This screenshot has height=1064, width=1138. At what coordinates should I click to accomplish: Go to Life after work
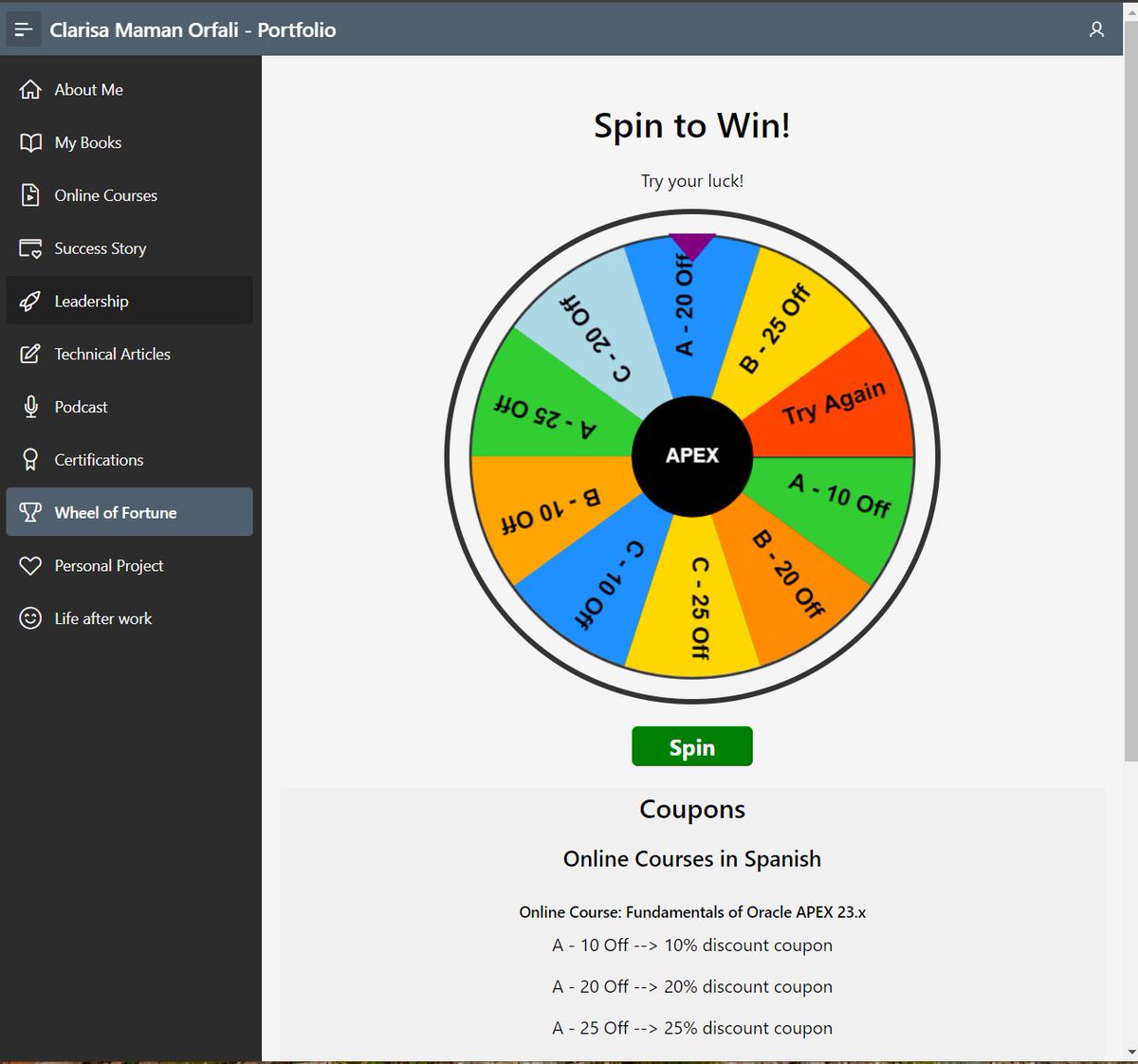tap(129, 618)
